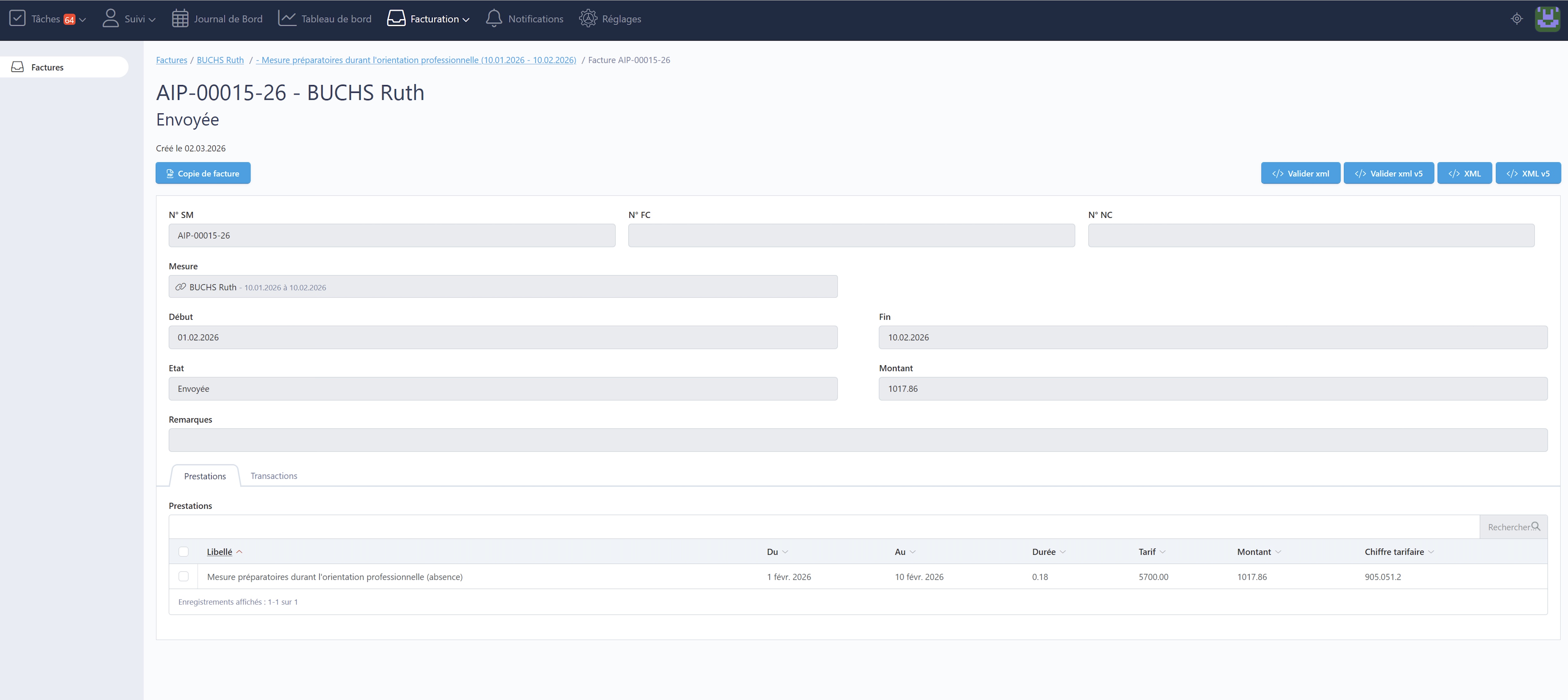Viewport: 1568px width, 700px height.
Task: Select the Prestations tab
Action: (205, 477)
